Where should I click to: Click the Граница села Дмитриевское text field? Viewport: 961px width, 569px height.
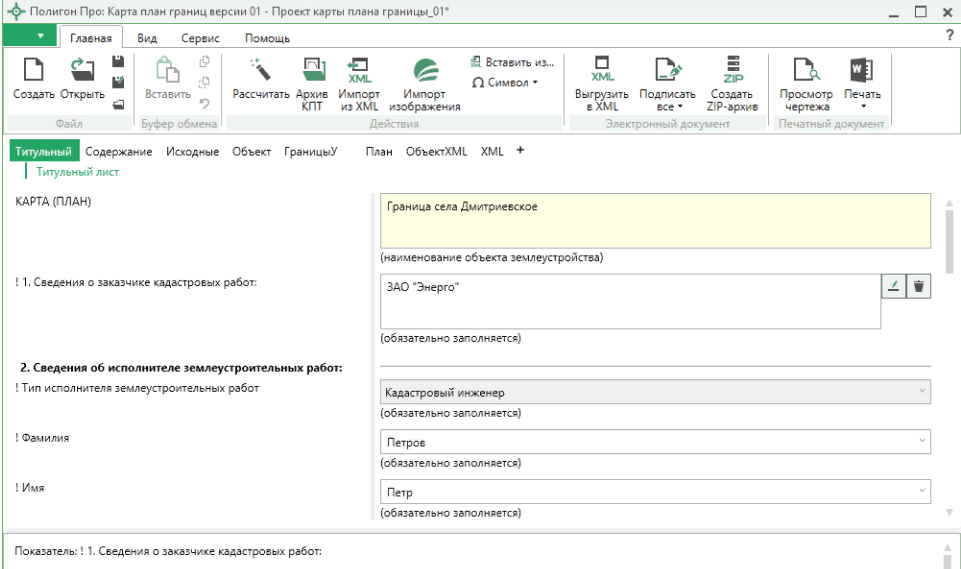[655, 220]
